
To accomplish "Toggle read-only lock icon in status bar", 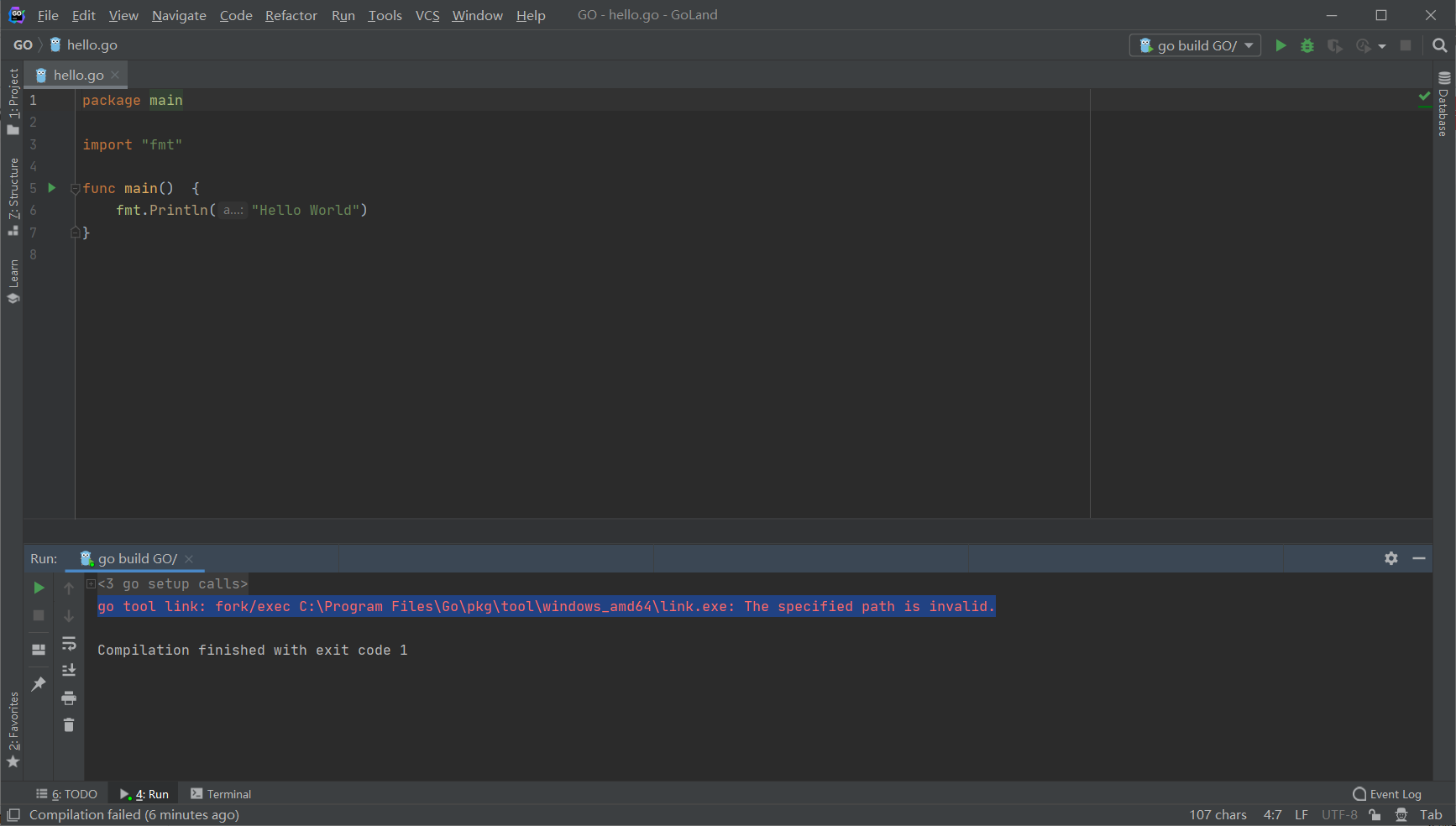I will pyautogui.click(x=1375, y=815).
